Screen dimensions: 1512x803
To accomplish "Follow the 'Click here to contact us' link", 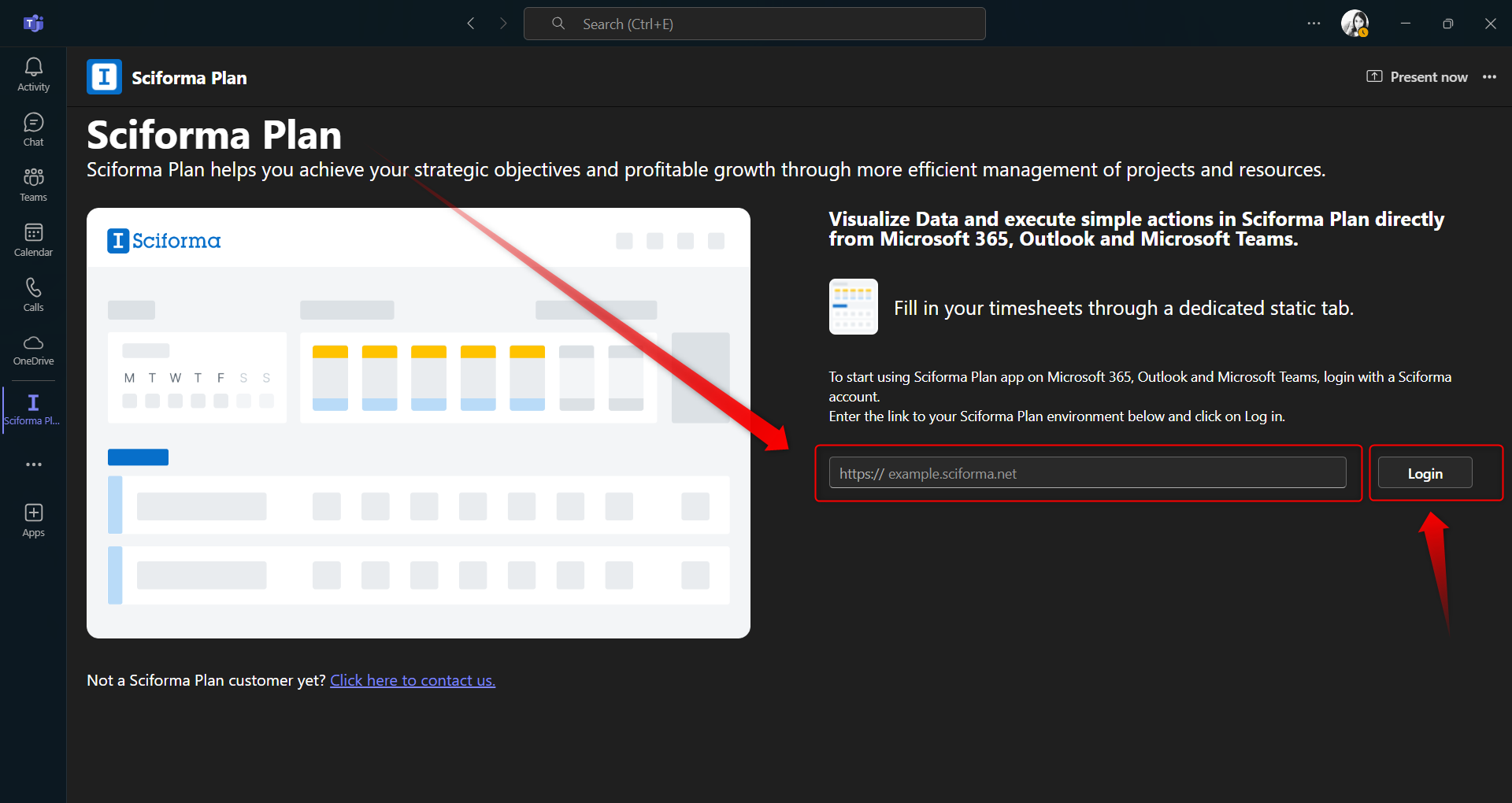I will [413, 680].
